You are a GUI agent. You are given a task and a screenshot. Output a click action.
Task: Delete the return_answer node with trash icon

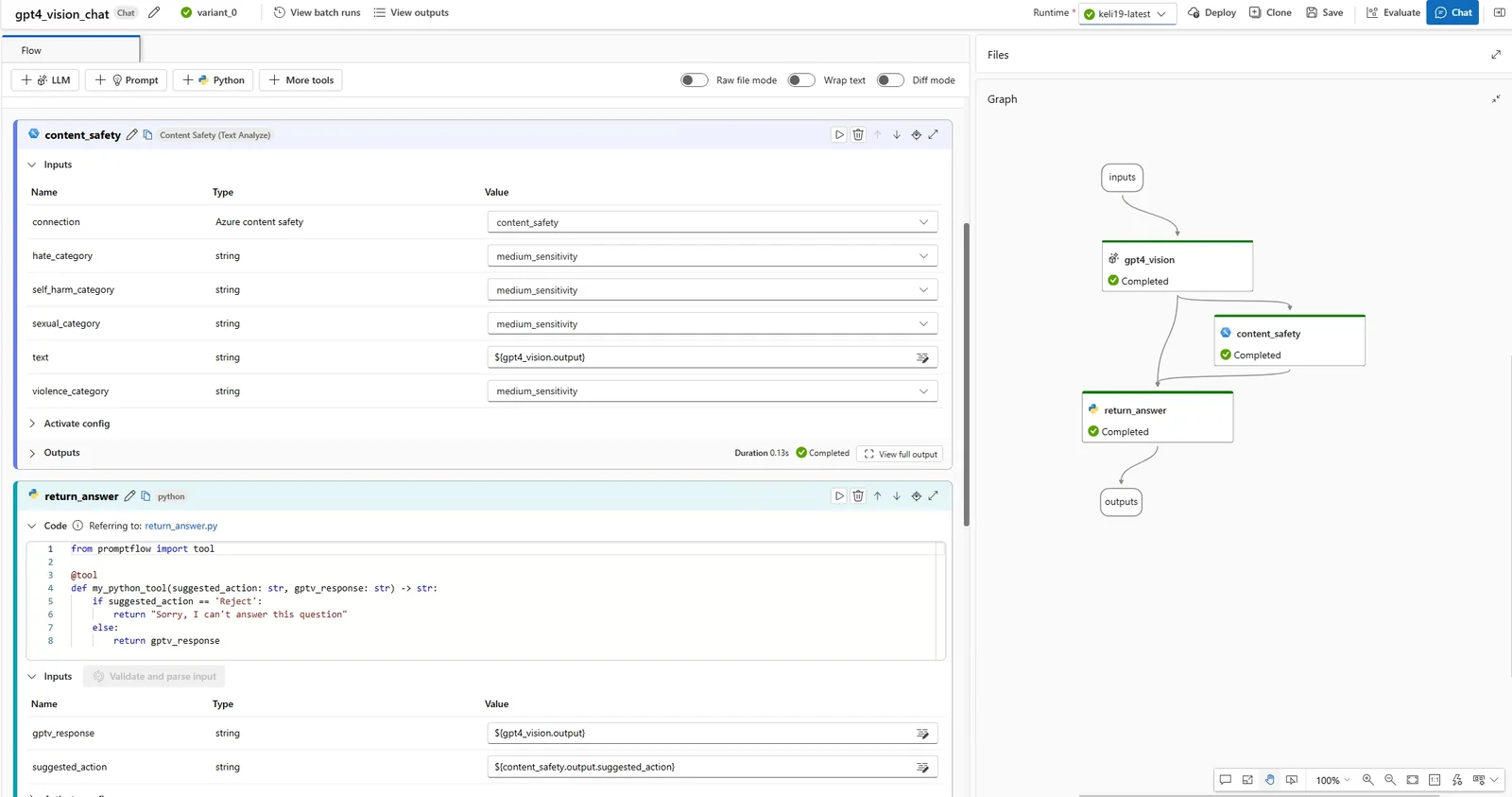click(858, 496)
